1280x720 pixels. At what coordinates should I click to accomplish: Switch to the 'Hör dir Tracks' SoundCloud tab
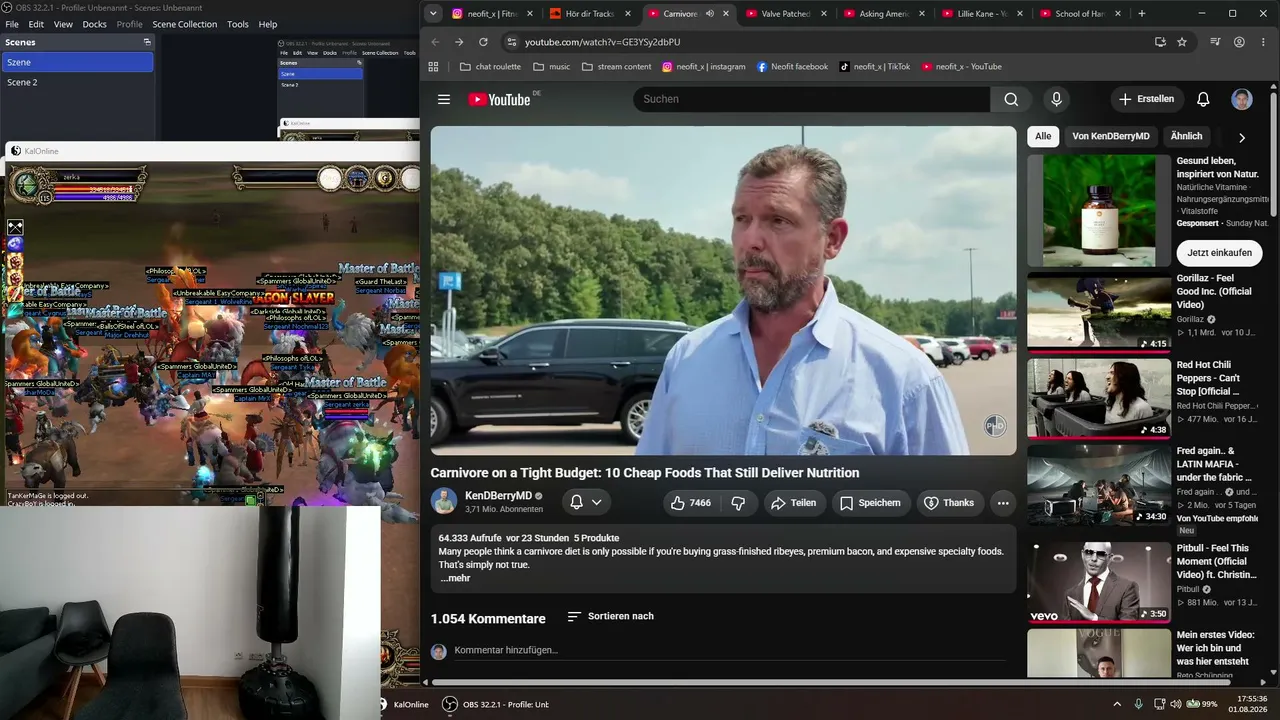[590, 14]
